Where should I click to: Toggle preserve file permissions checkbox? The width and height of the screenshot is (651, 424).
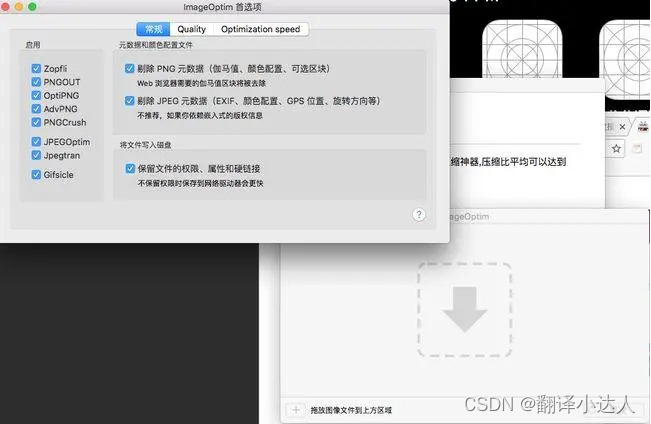click(x=130, y=168)
